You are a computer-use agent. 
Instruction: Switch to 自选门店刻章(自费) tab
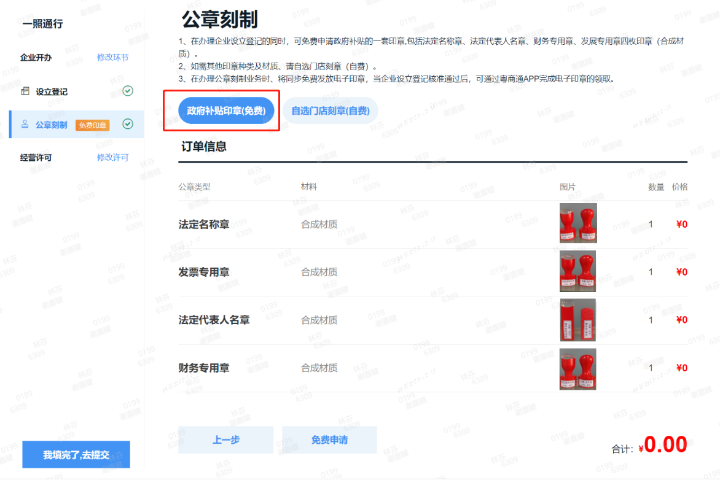click(330, 110)
